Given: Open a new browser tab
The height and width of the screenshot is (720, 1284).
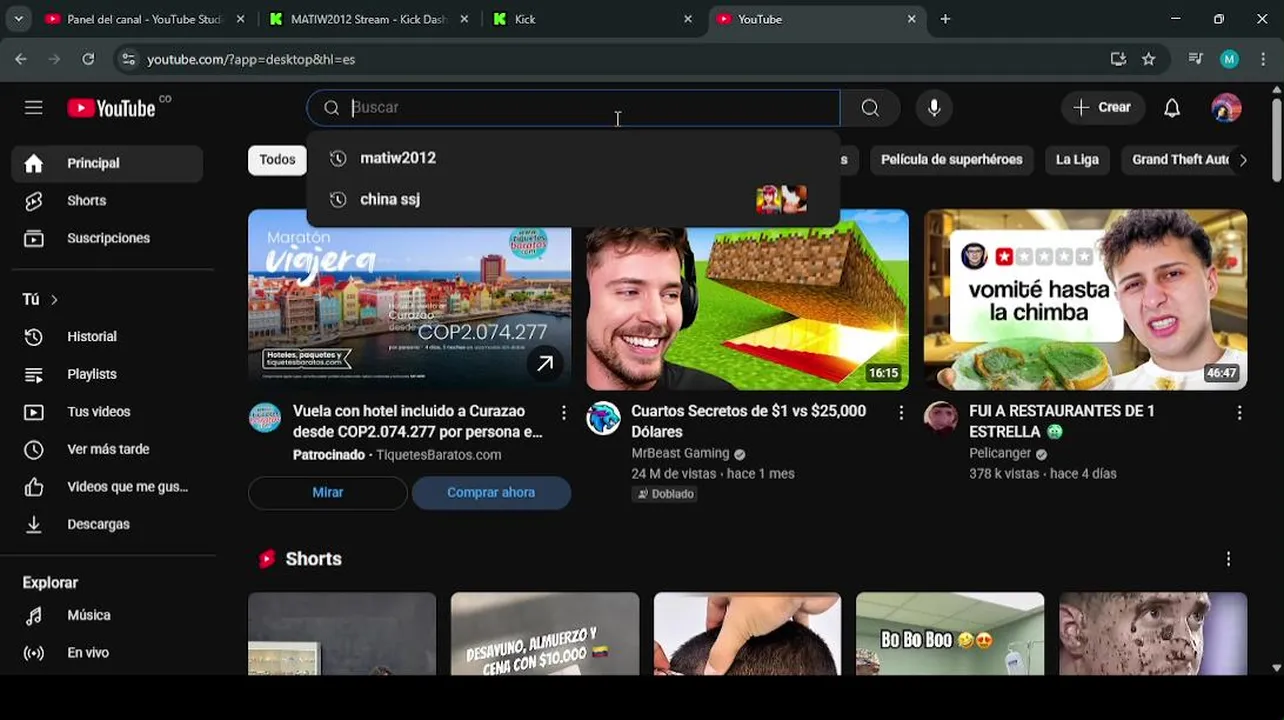Looking at the screenshot, I should click(945, 19).
